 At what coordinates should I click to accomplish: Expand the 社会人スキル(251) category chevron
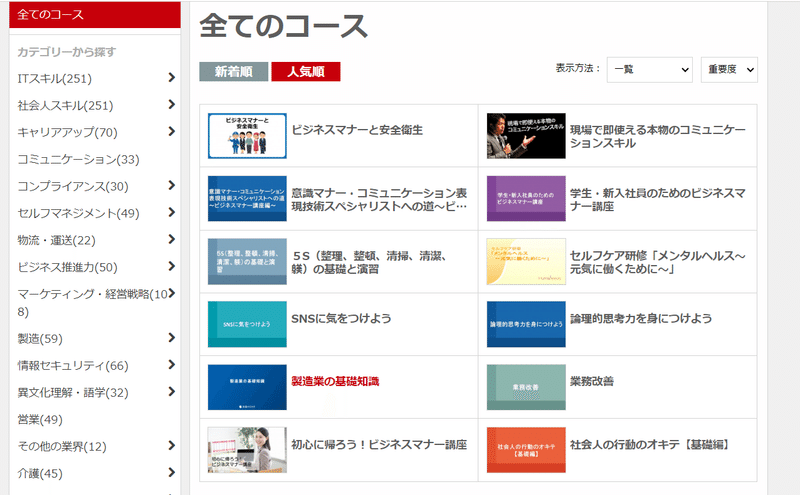[171, 105]
